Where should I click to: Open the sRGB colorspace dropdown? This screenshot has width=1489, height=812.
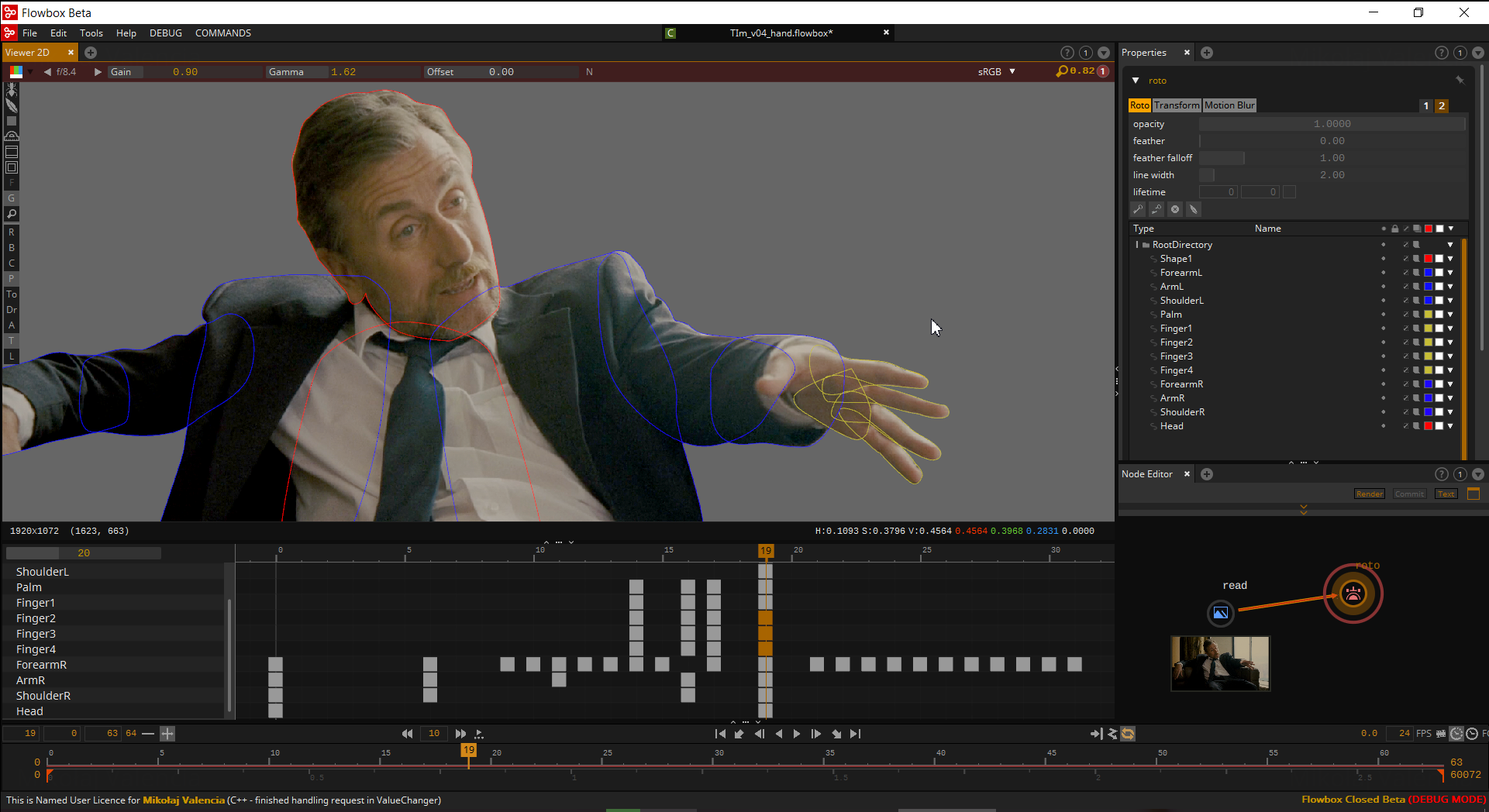point(1012,71)
